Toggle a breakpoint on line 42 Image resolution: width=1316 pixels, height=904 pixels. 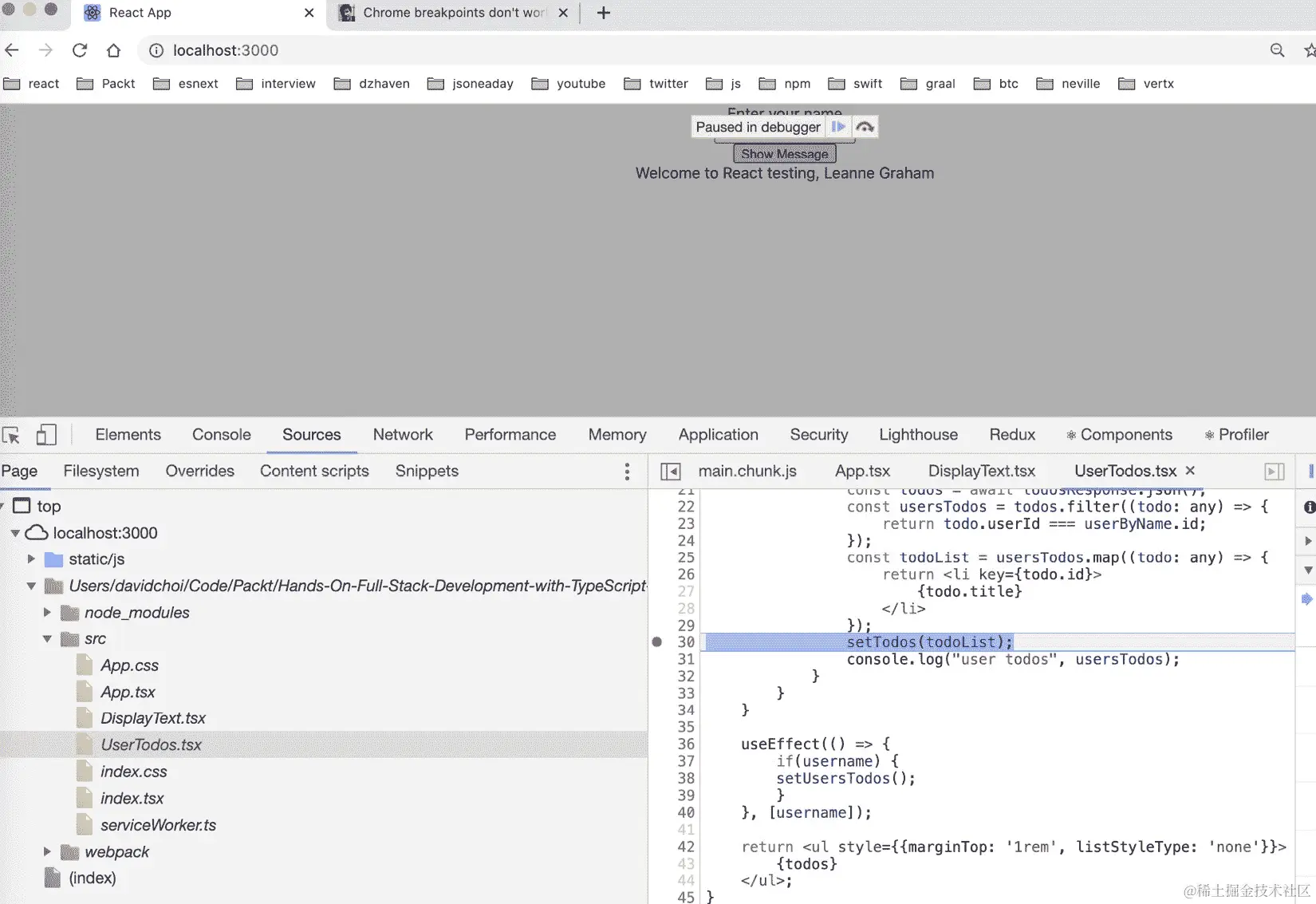[686, 847]
